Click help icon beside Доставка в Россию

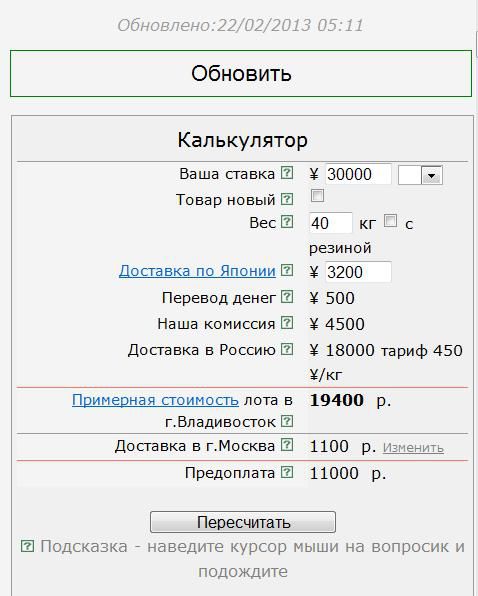click(x=287, y=349)
